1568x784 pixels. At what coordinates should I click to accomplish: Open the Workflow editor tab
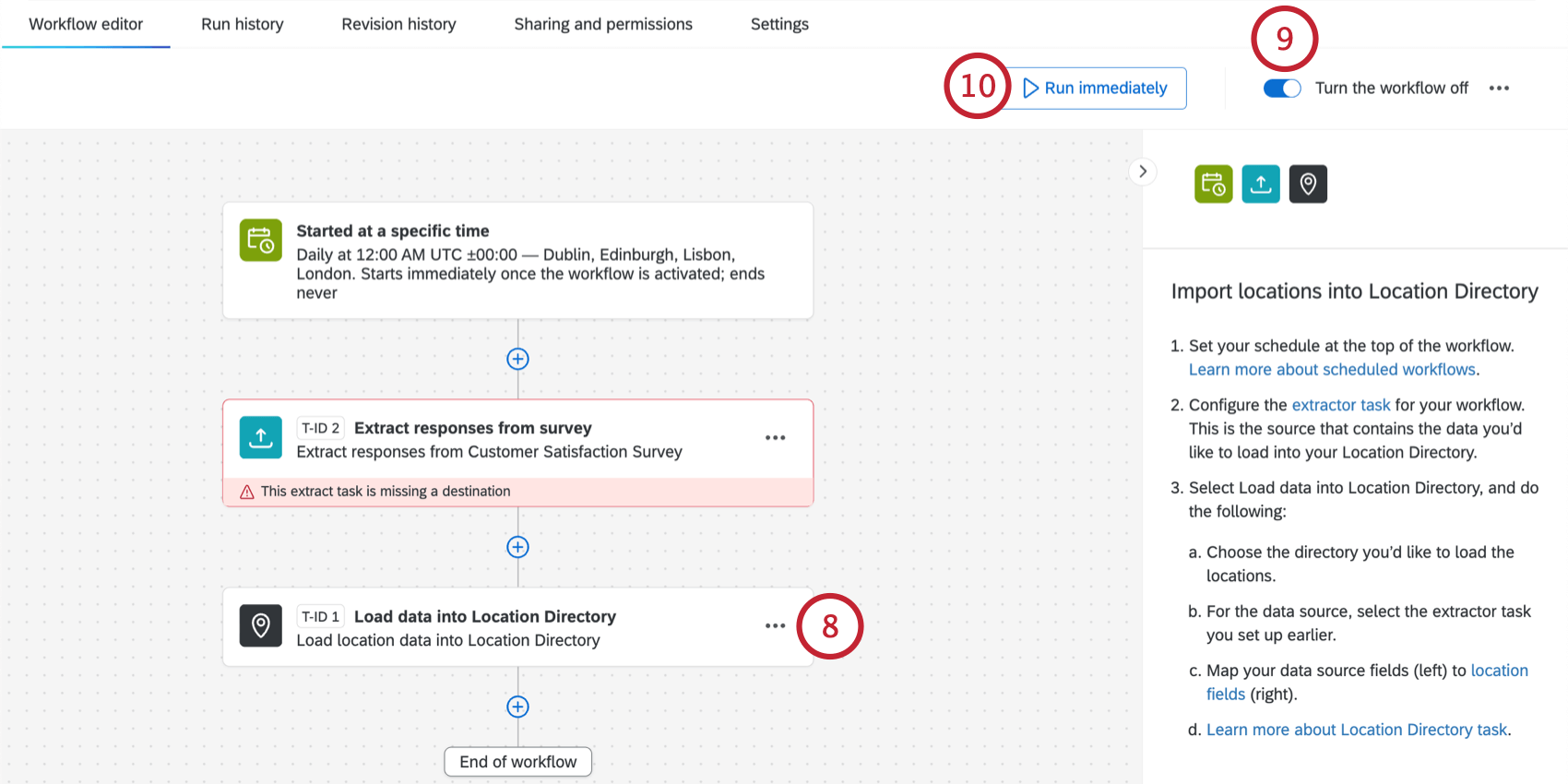pos(86,24)
